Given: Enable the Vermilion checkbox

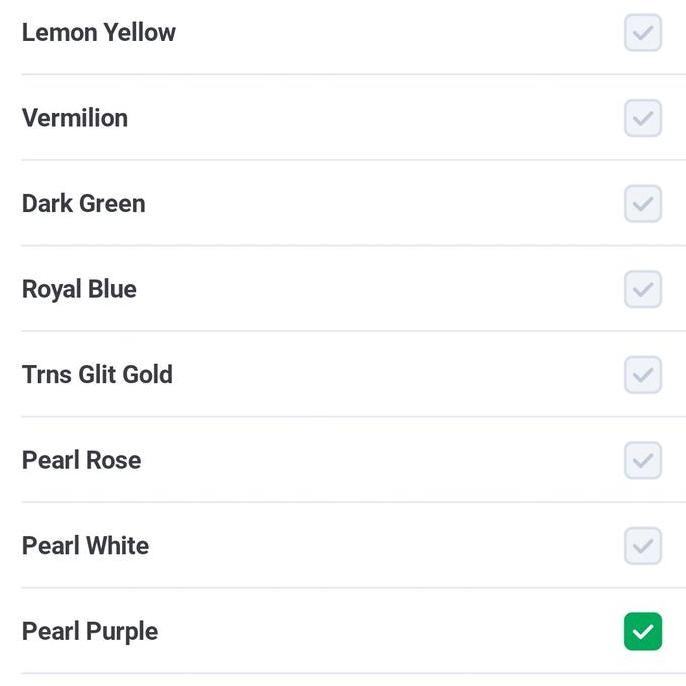Looking at the screenshot, I should tap(643, 118).
